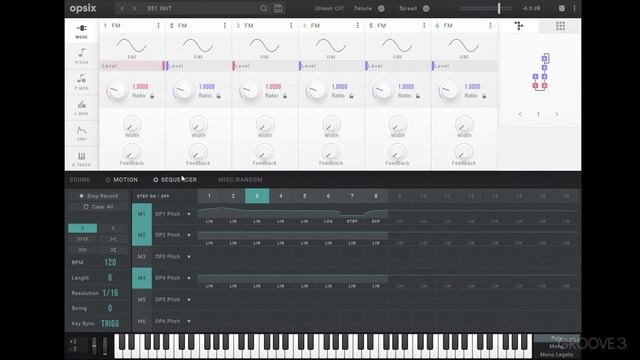The height and width of the screenshot is (360, 640).
Task: Toggle the ratio lock icon on operator 1
Action: pos(152,96)
